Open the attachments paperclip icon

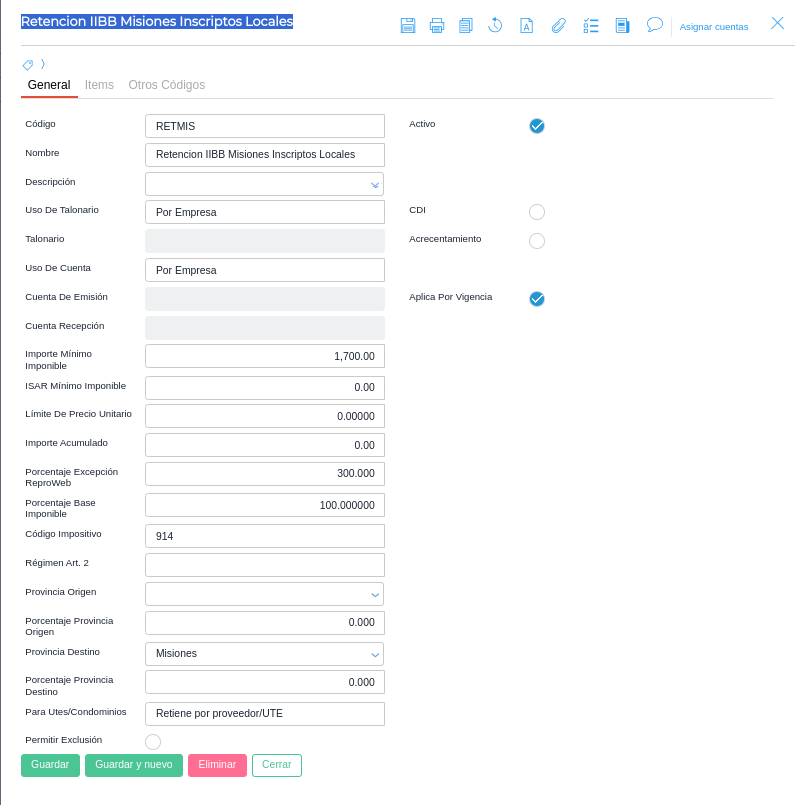point(559,26)
